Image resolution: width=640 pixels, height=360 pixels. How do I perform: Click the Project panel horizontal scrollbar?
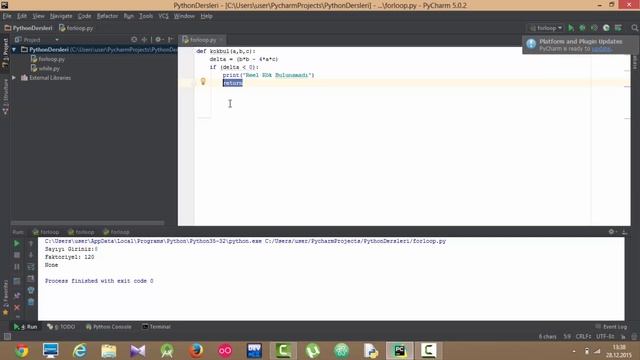[87, 223]
